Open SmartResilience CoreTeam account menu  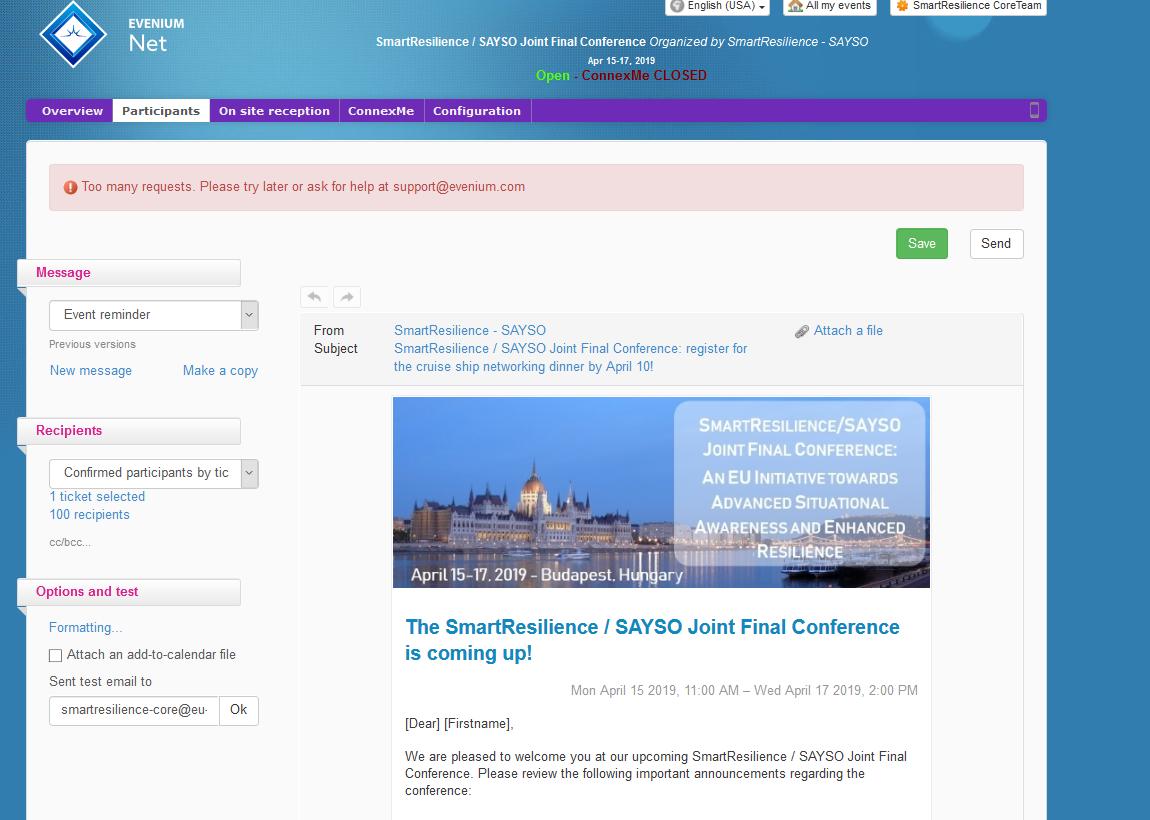tap(968, 6)
